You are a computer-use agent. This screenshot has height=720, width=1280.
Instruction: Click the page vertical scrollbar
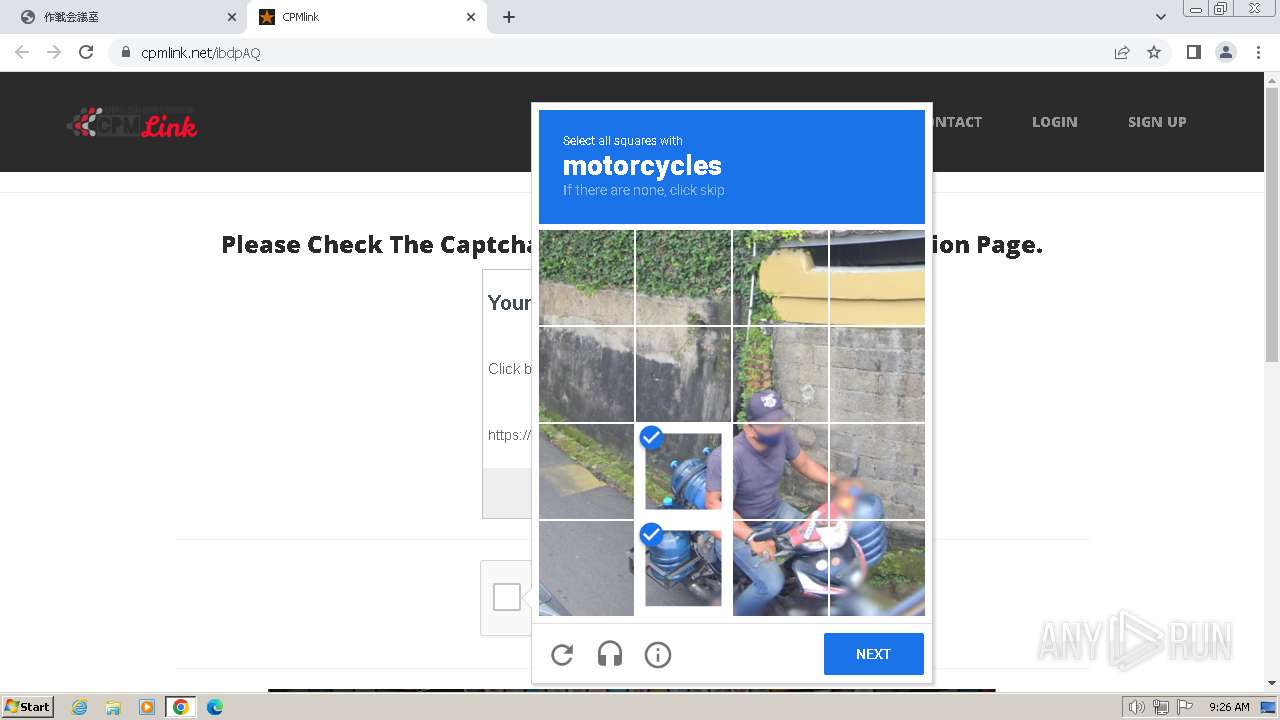point(1272,225)
